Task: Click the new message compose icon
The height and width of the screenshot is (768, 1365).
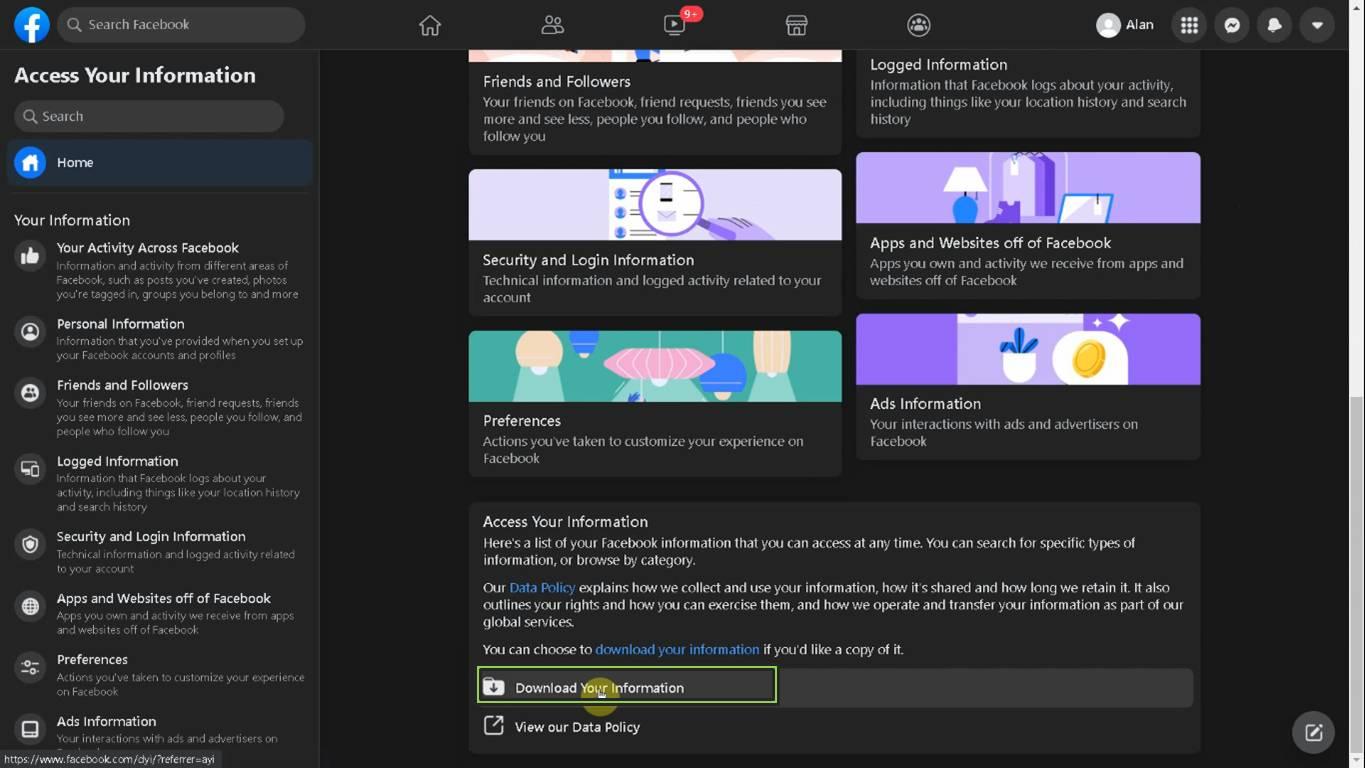Action: click(1314, 732)
